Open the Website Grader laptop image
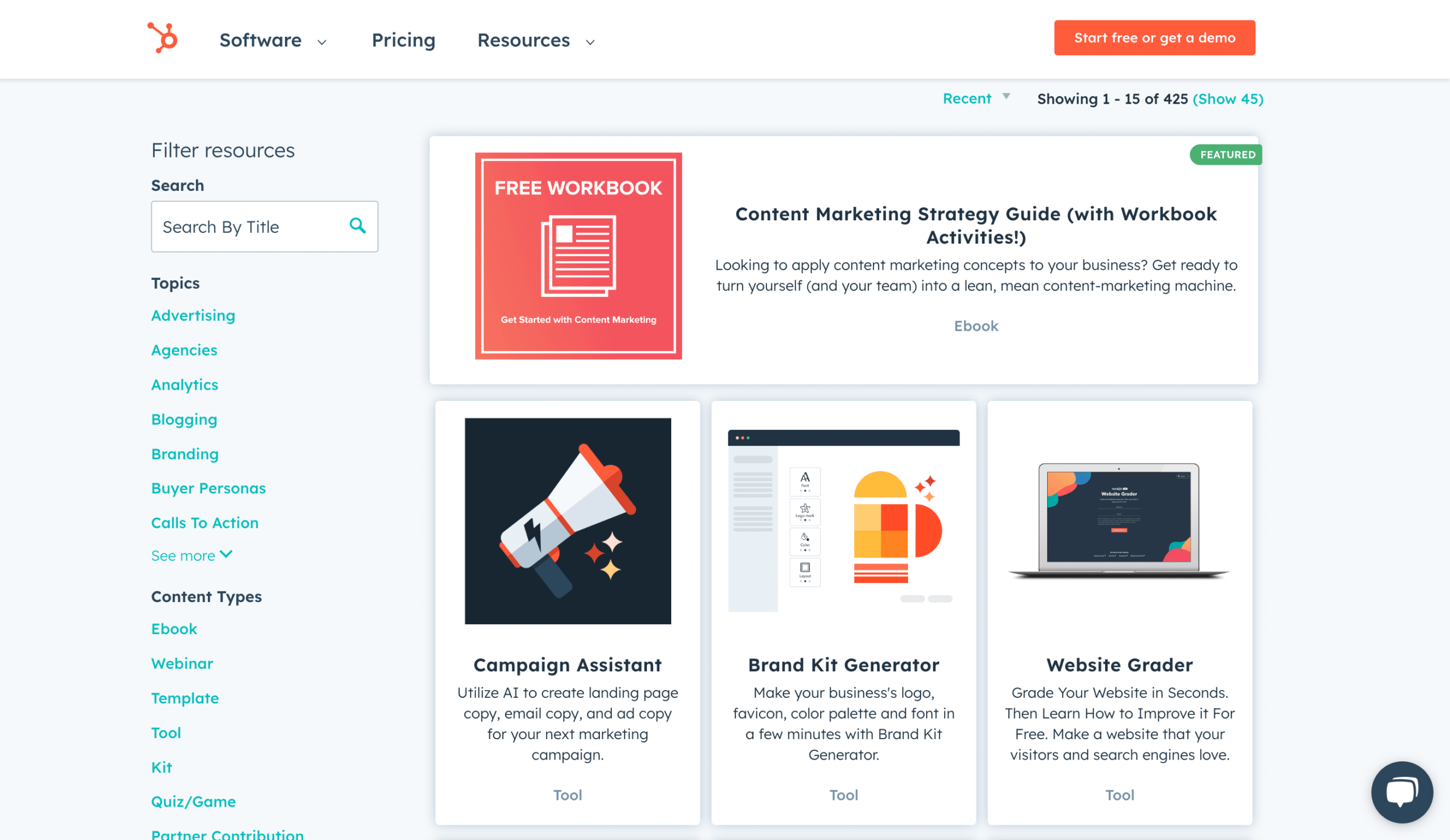1450x840 pixels. pos(1119,521)
